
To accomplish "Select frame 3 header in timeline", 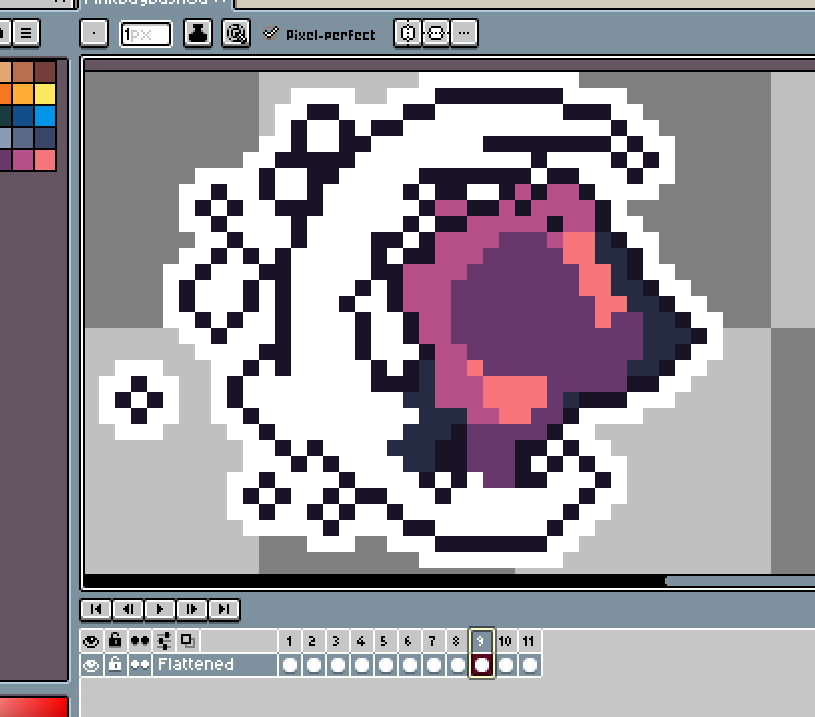I will tap(337, 641).
